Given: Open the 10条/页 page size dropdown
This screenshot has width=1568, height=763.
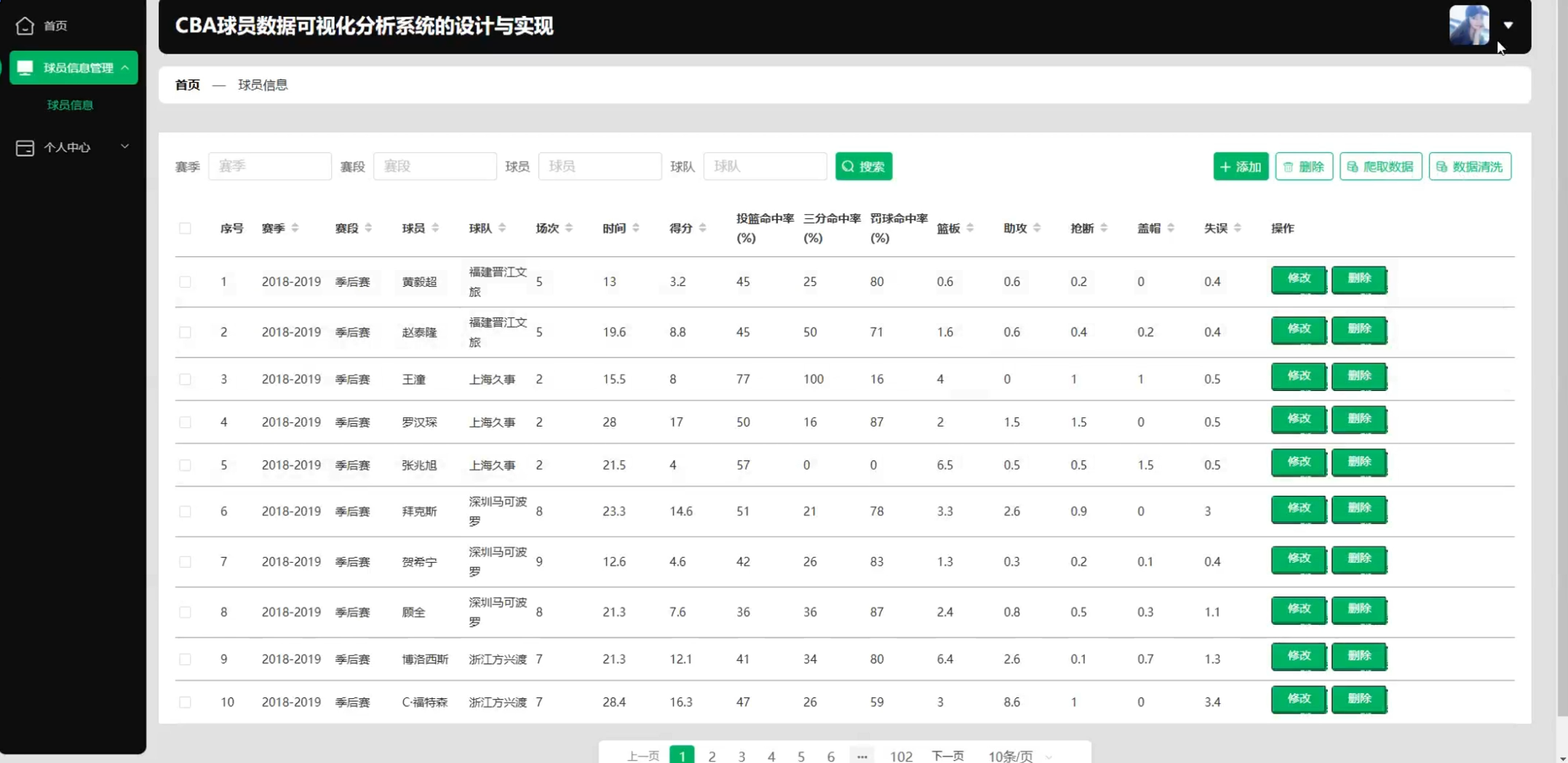Looking at the screenshot, I should [1019, 756].
